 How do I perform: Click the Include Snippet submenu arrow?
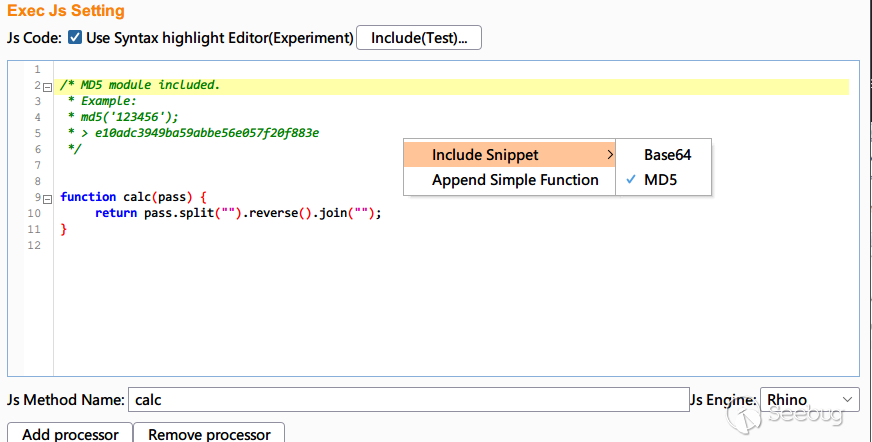pos(609,155)
